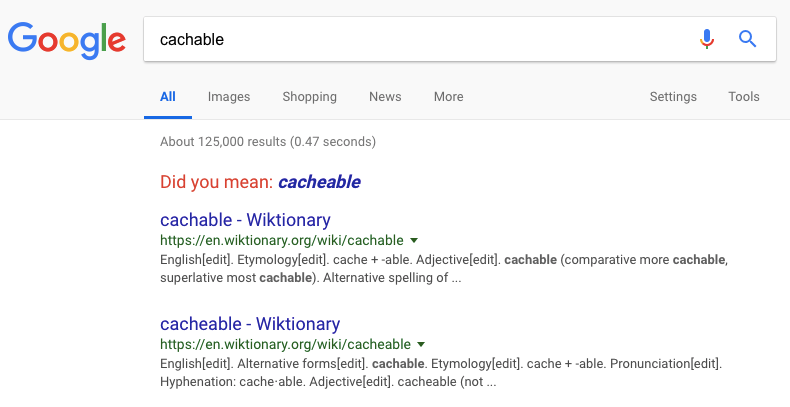Click the en.wiktionary.org/wiki/cachable green URL
The width and height of the screenshot is (790, 407).
[282, 240]
